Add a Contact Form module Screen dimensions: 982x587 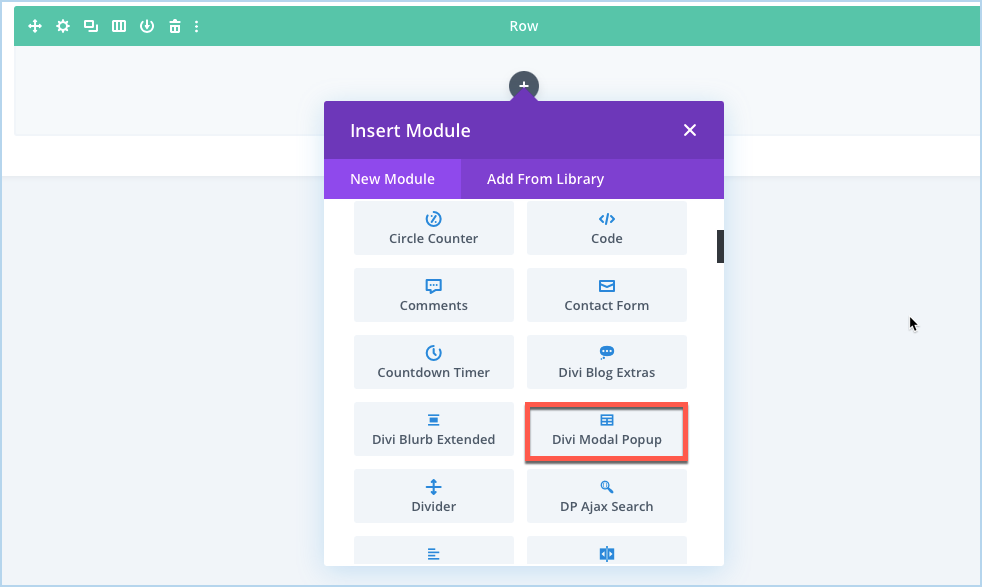606,295
